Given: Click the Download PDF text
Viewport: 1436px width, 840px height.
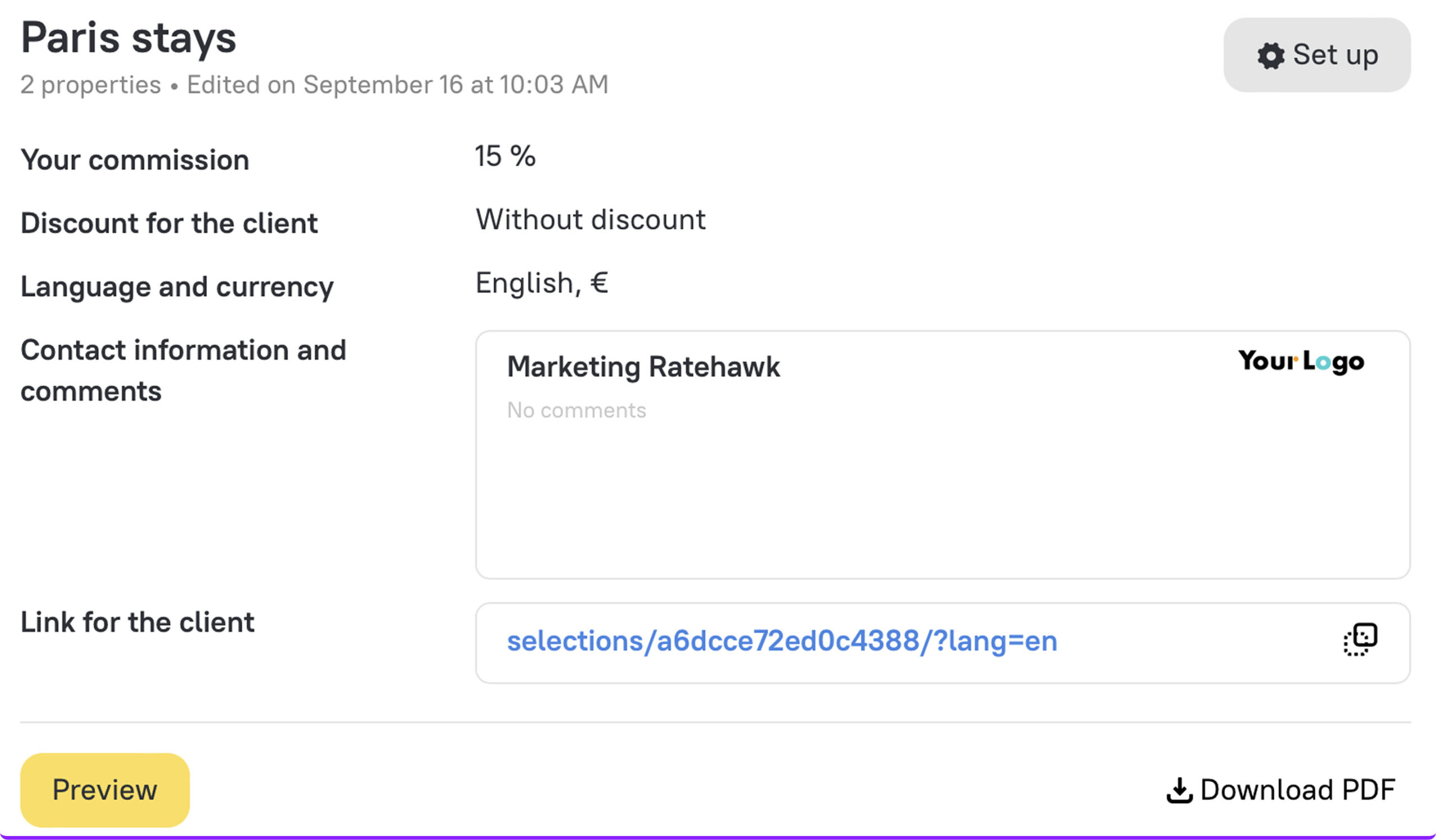Looking at the screenshot, I should click(x=1297, y=790).
